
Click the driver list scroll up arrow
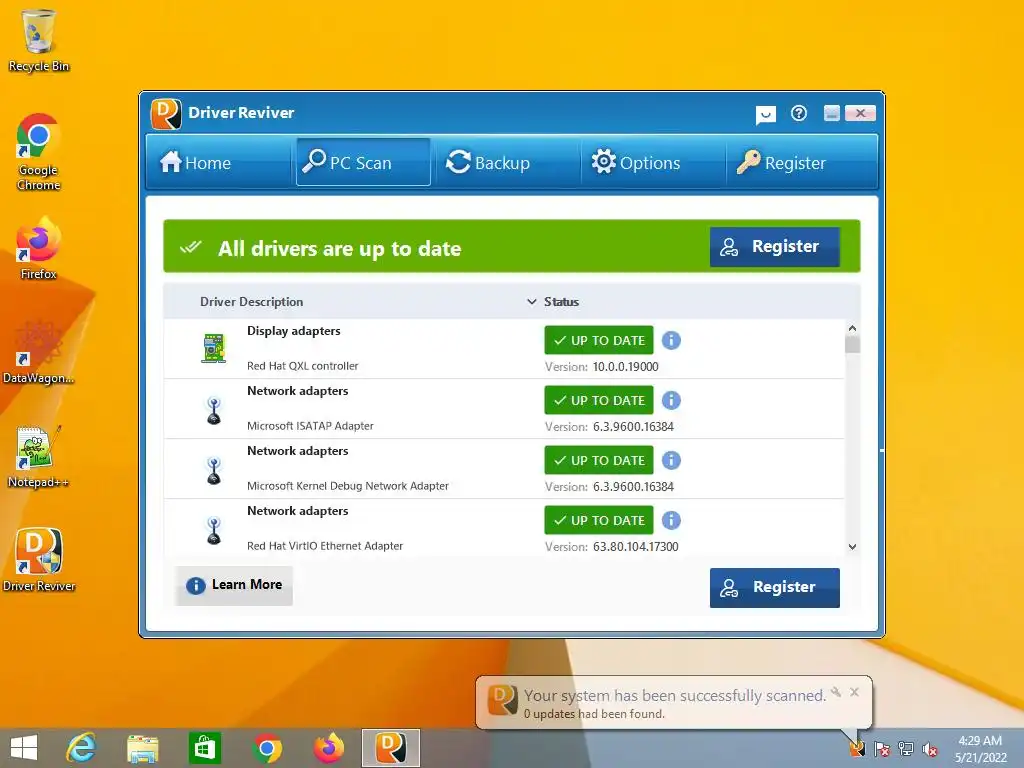(852, 328)
